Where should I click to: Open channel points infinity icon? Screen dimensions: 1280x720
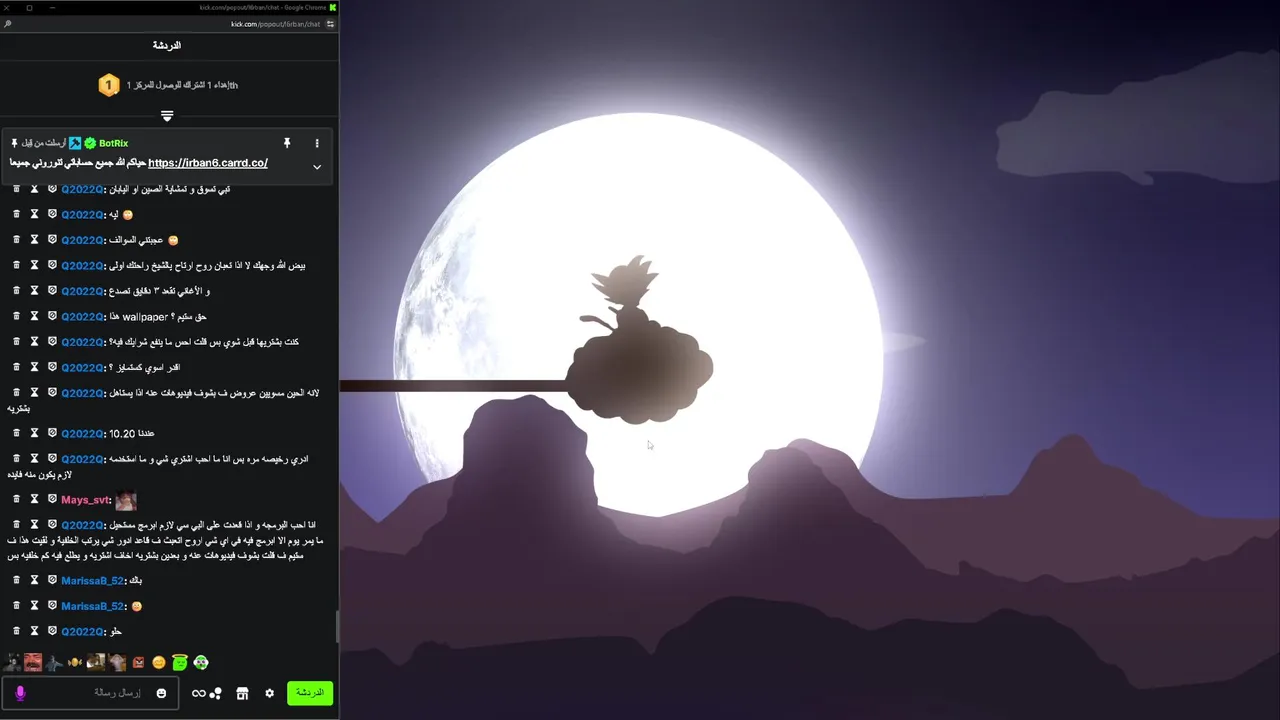(198, 693)
